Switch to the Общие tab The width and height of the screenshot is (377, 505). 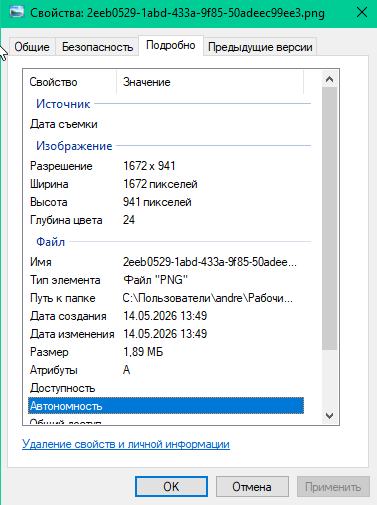click(x=32, y=47)
